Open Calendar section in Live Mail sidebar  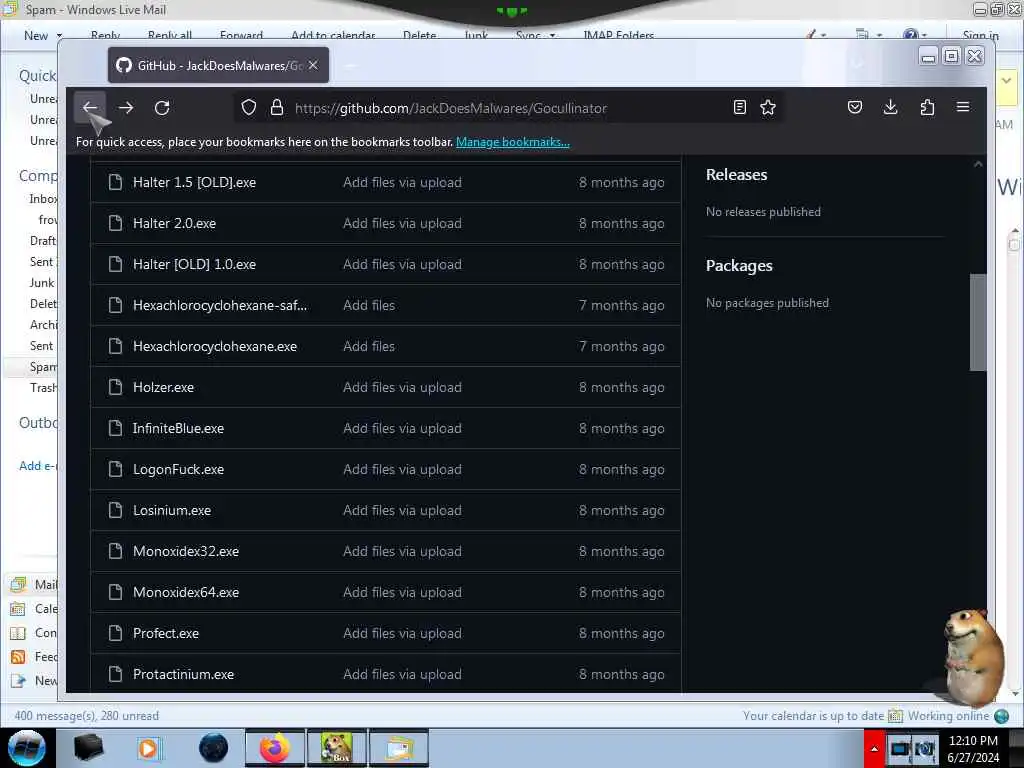(34, 609)
